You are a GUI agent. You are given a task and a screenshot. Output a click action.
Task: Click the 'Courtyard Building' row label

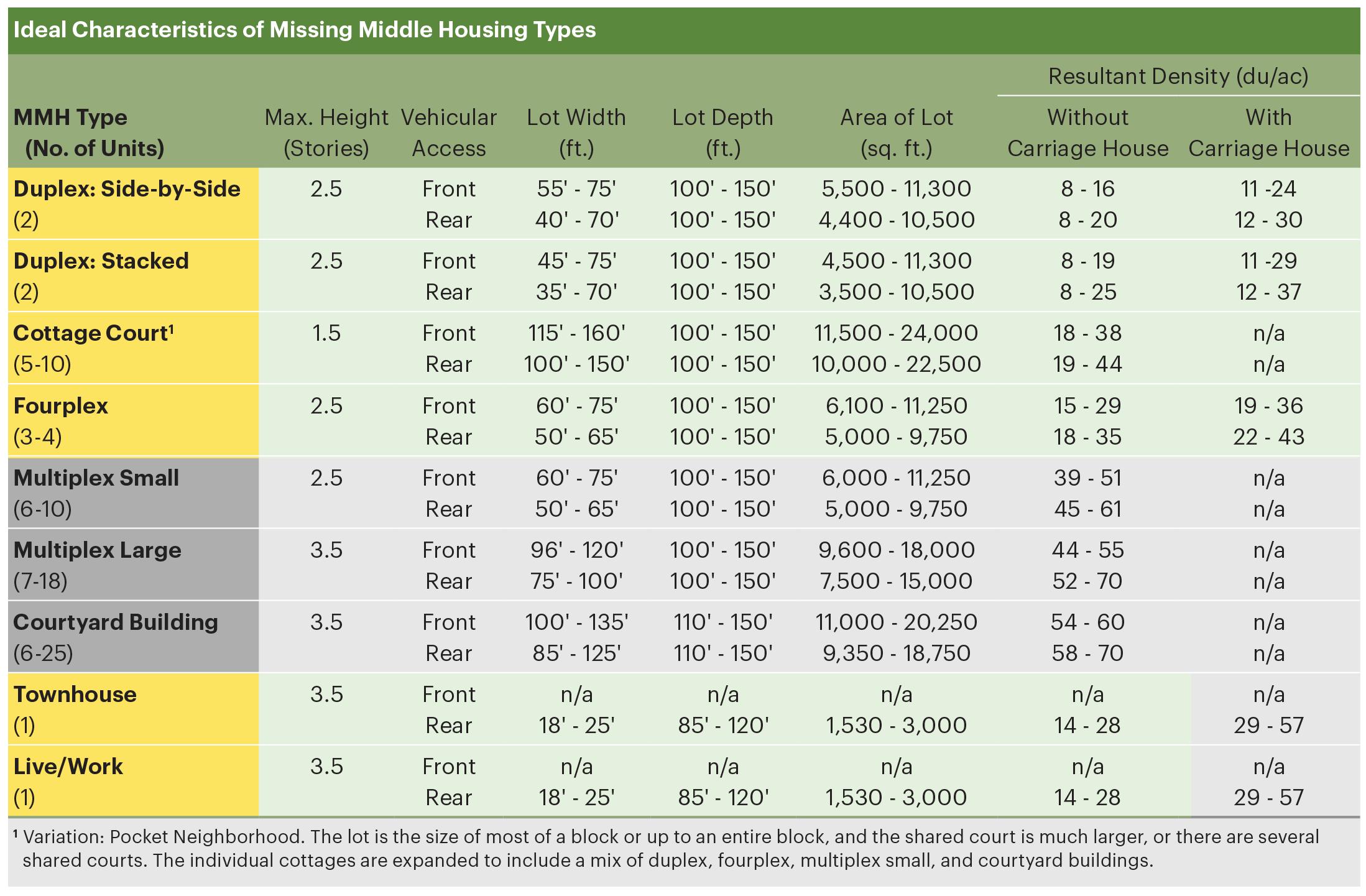point(116,622)
